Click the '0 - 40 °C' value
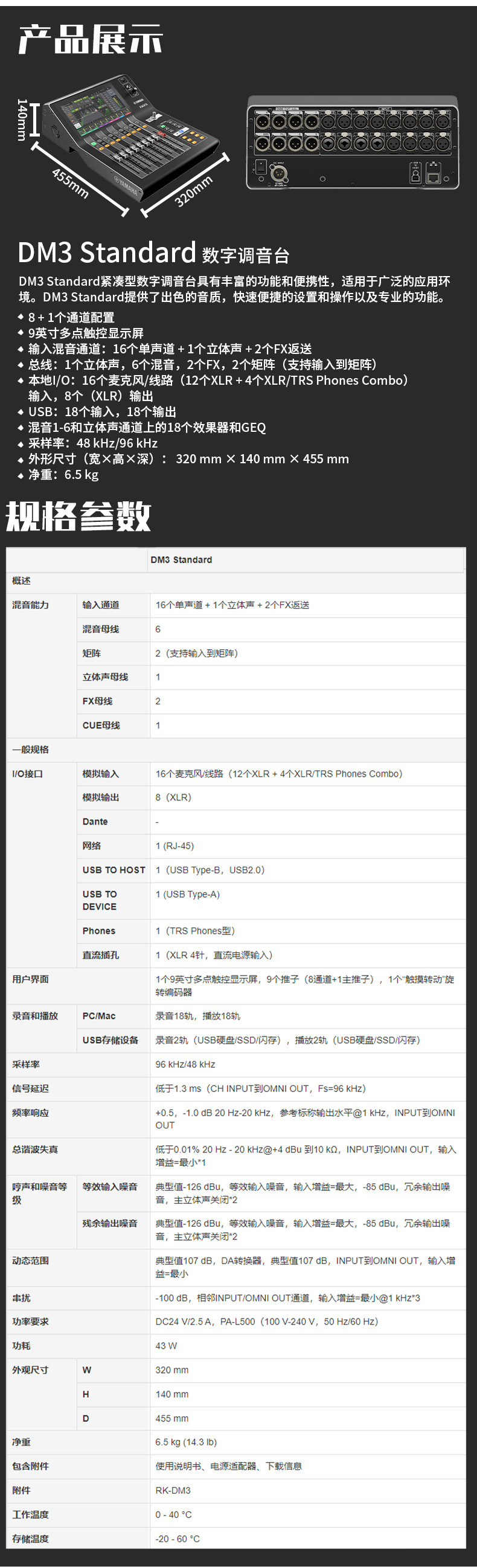 click(x=173, y=1515)
